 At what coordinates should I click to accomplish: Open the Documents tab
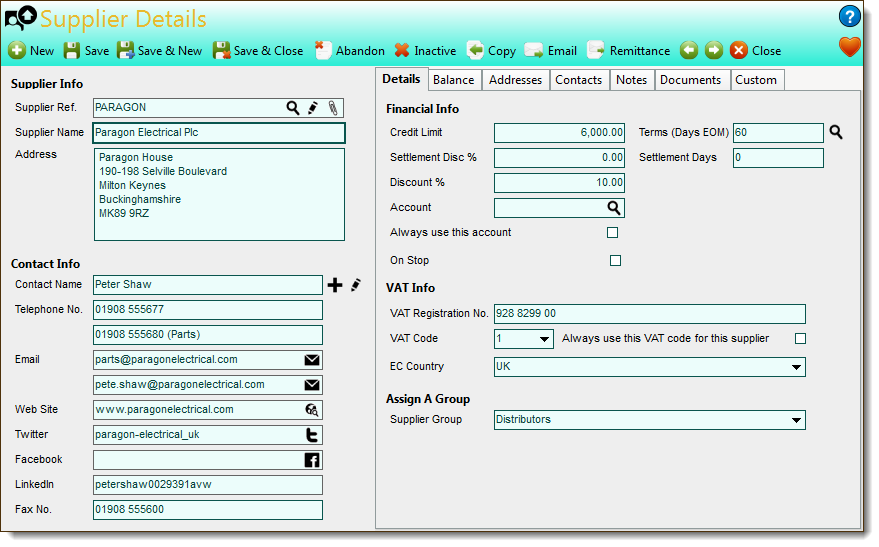[690, 80]
